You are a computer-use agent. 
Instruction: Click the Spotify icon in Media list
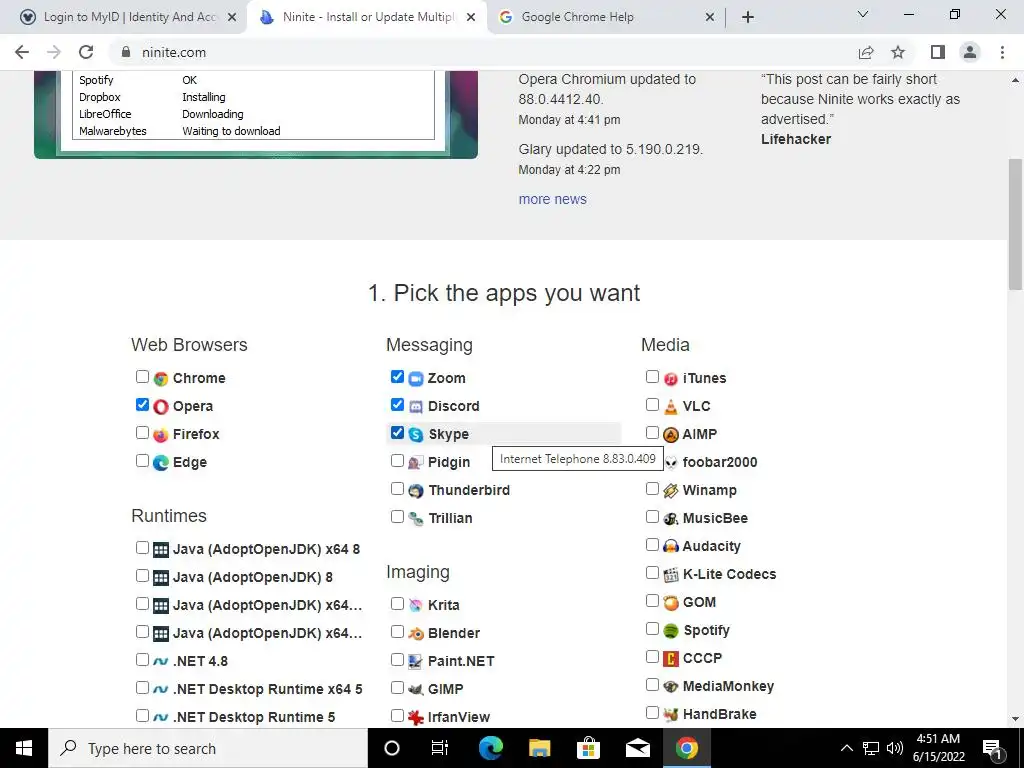[671, 632]
